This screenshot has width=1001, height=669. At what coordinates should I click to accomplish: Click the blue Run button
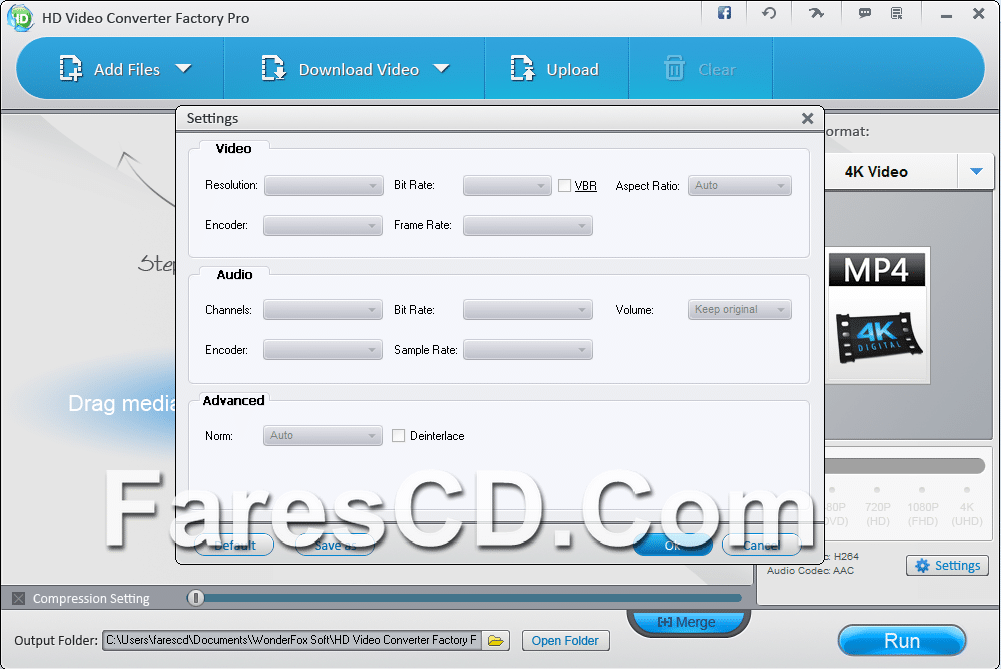[x=901, y=640]
